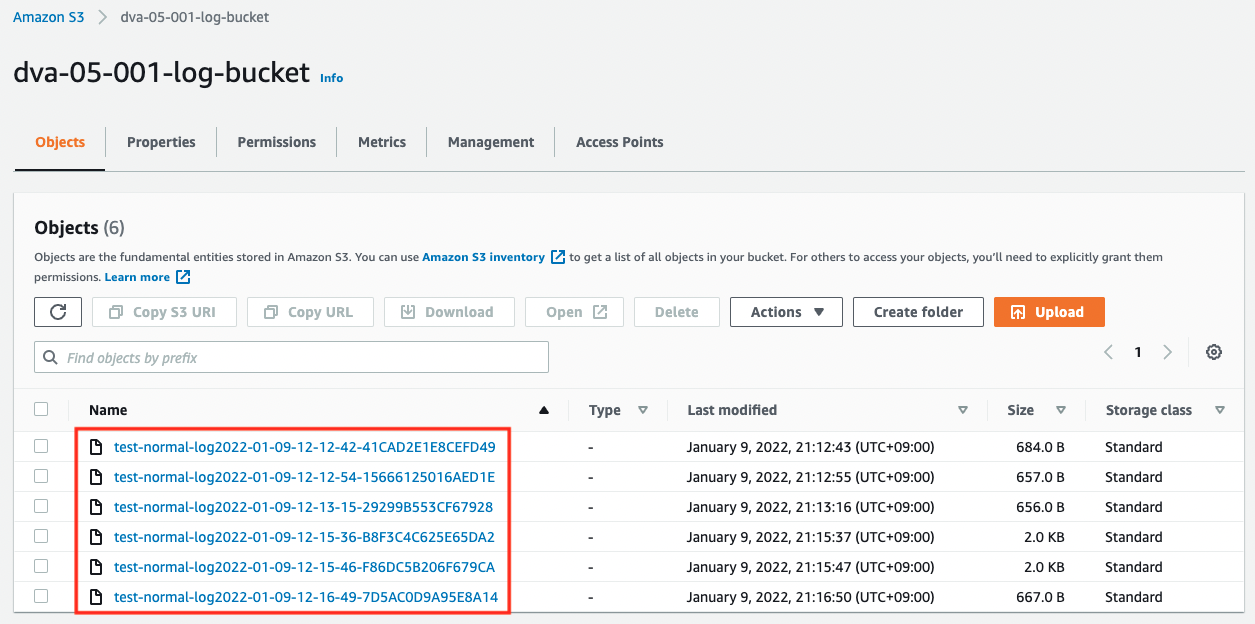Select checkbox for log ending E8A14
The image size is (1255, 624).
click(41, 597)
